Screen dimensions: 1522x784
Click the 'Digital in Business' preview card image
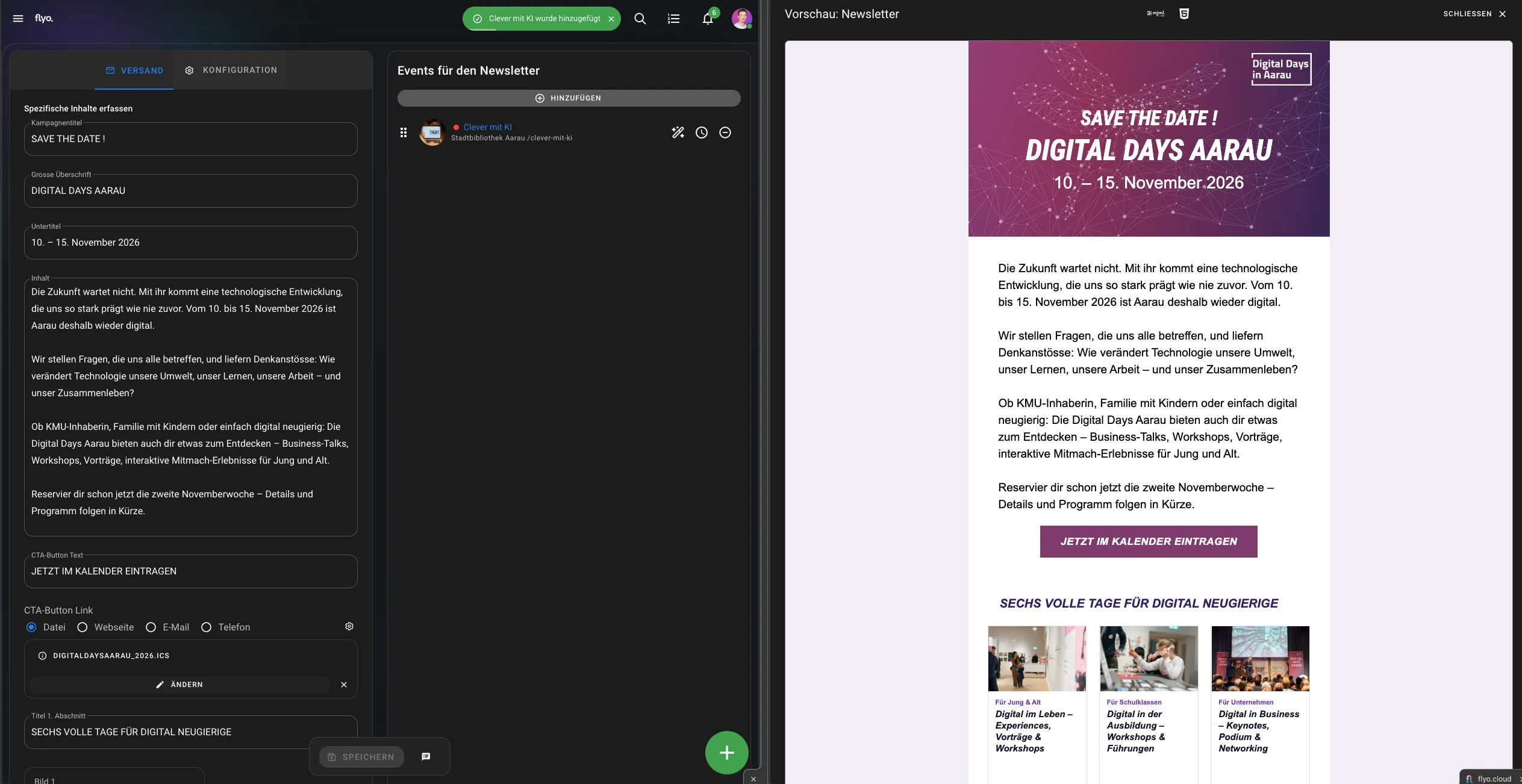pyautogui.click(x=1260, y=659)
